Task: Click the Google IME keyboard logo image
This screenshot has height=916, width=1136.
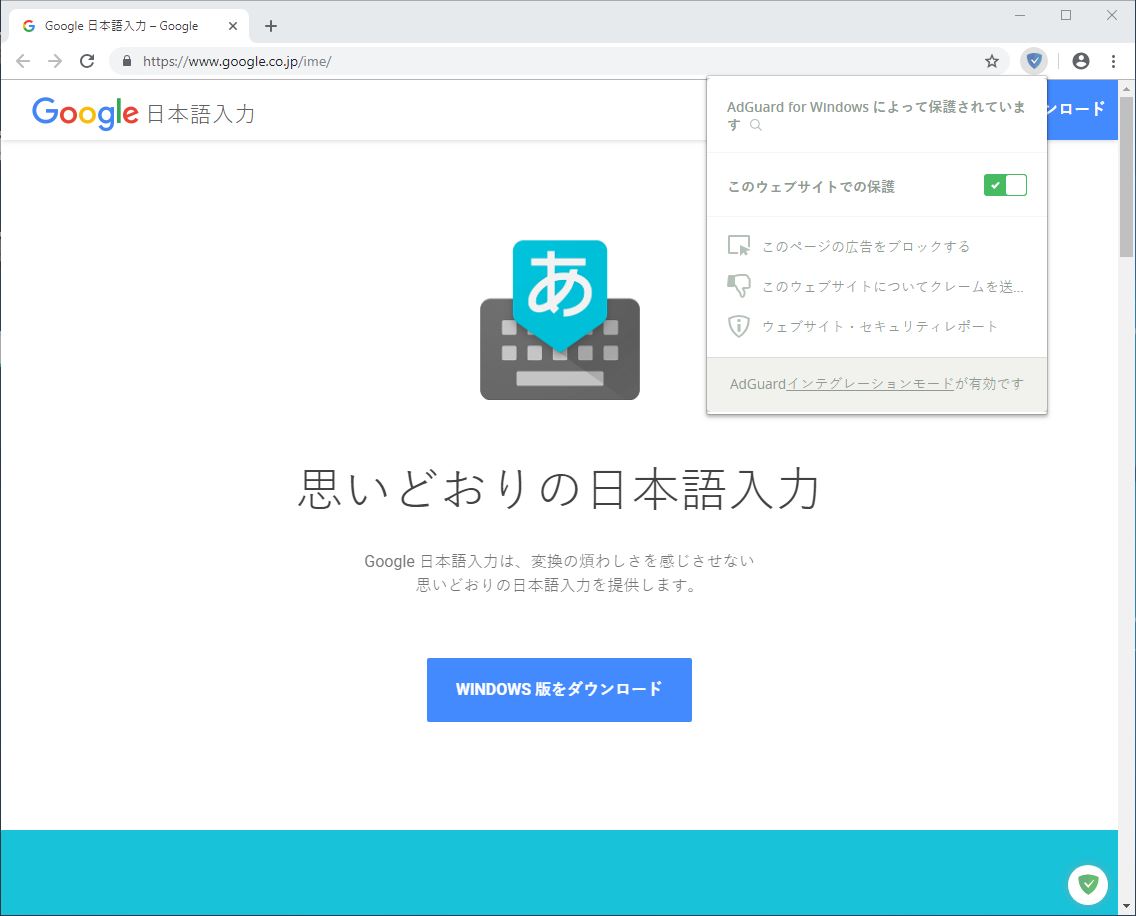Action: (x=559, y=320)
